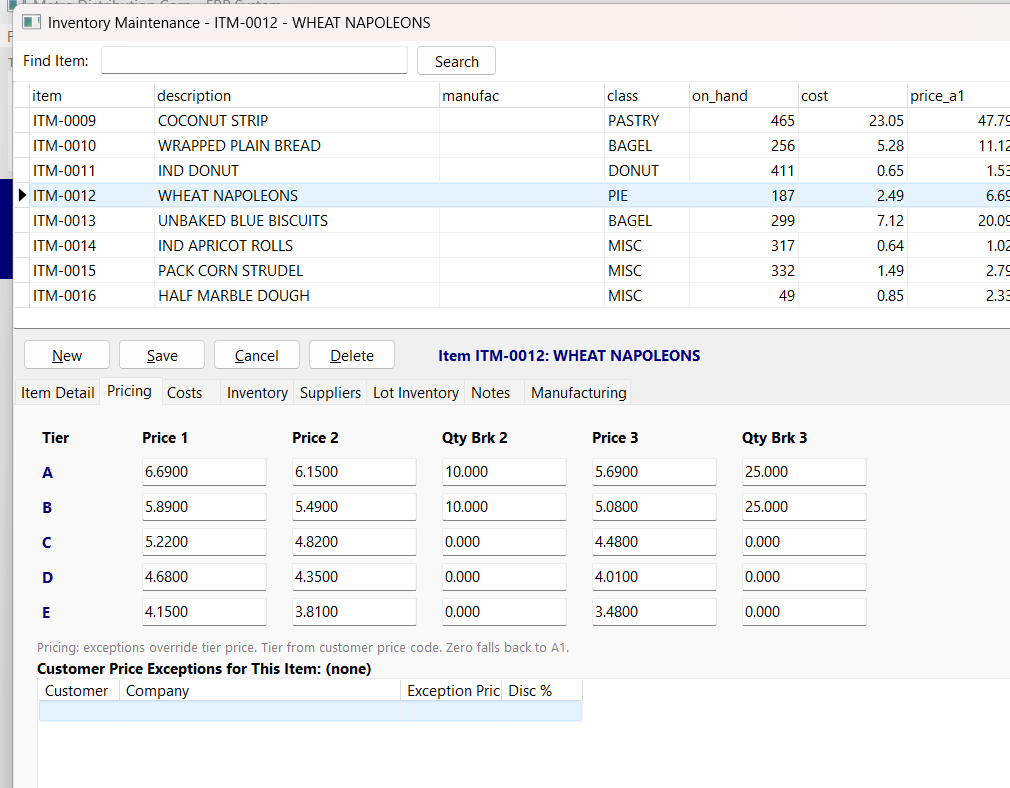The image size is (1010, 788).
Task: Click the Tier E Price 3 field
Action: click(x=654, y=611)
